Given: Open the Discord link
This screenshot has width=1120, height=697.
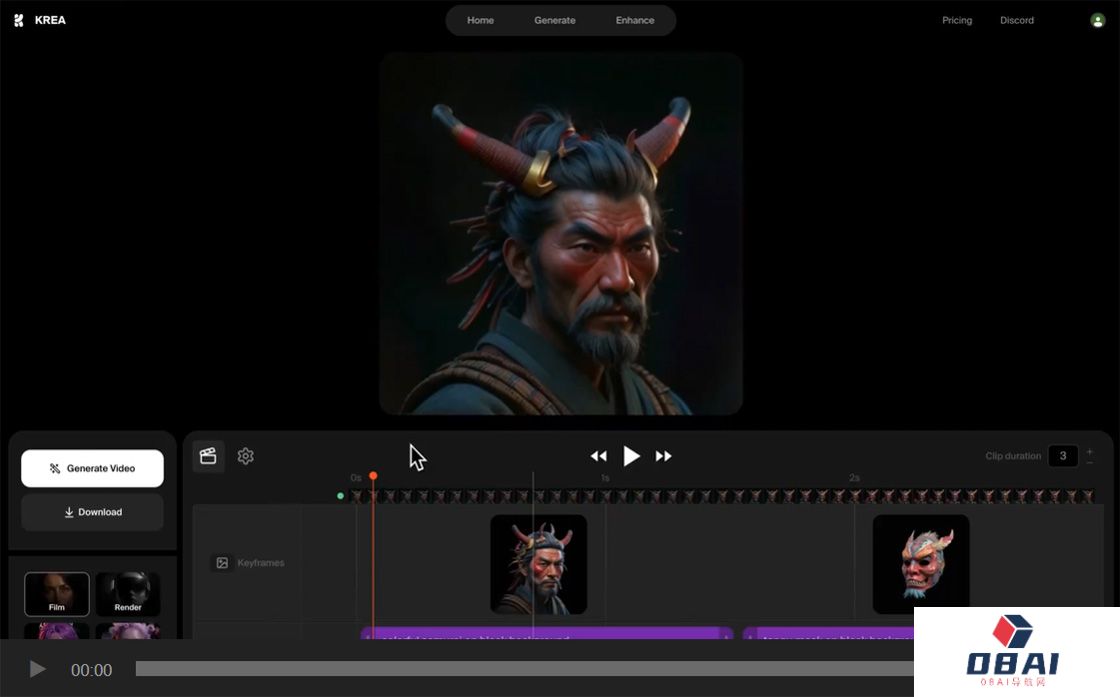Looking at the screenshot, I should point(1017,20).
